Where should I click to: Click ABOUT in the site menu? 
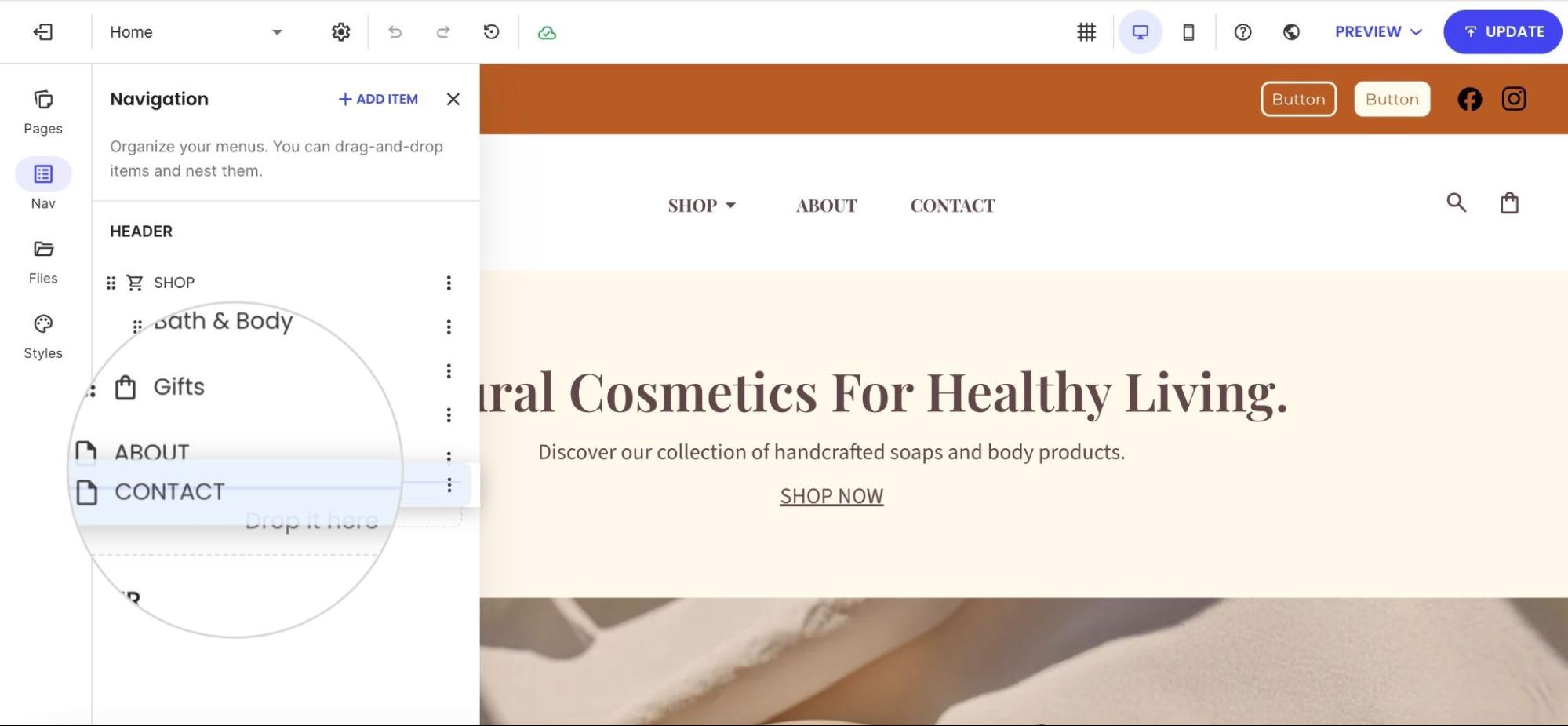[x=826, y=206]
